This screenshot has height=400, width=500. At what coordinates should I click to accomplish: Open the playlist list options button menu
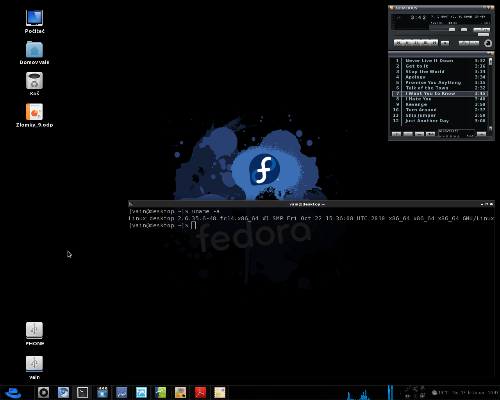pos(482,134)
